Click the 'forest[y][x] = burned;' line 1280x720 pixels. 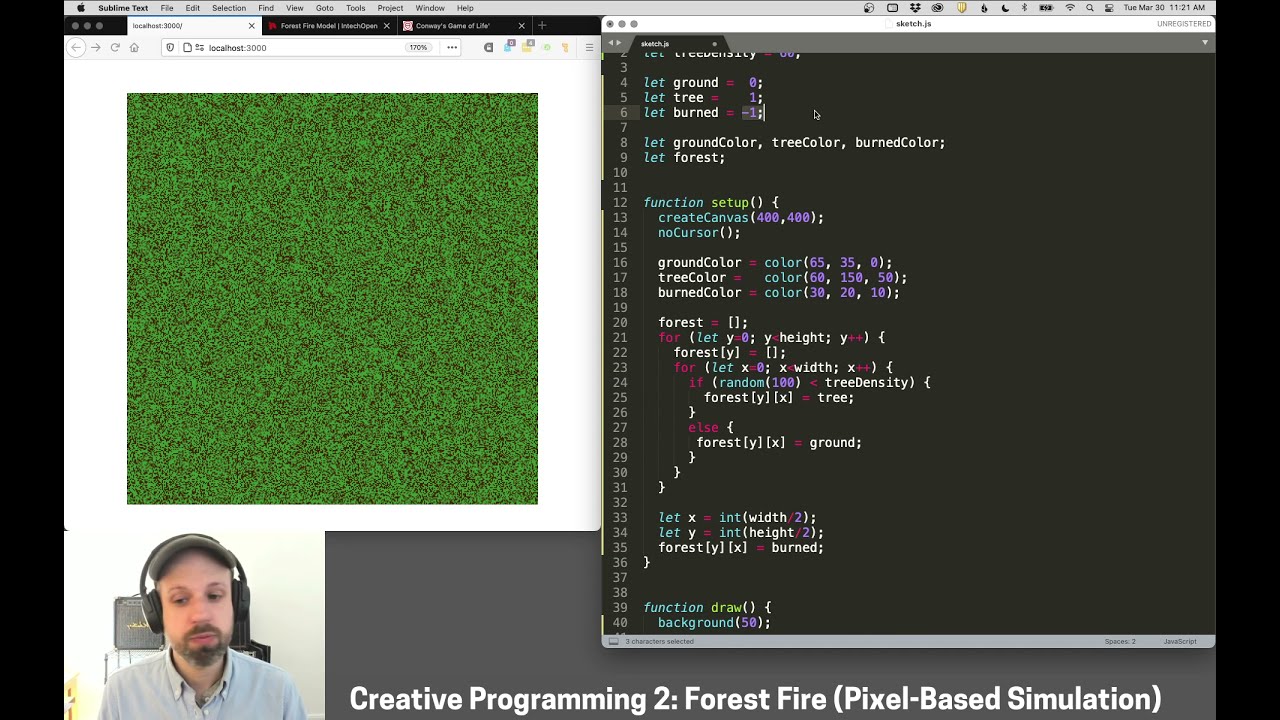tap(741, 548)
